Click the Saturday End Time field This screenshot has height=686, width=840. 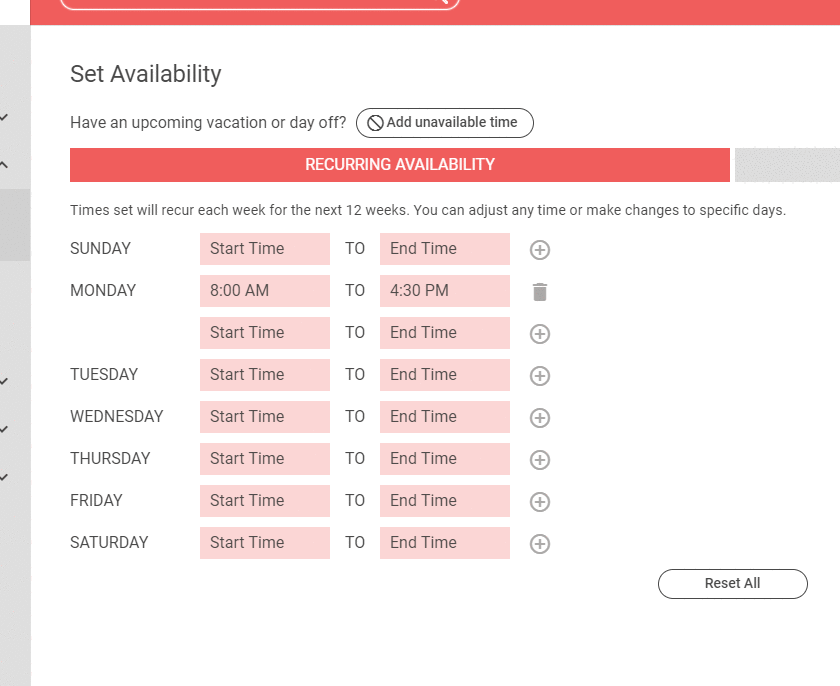pyautogui.click(x=445, y=543)
